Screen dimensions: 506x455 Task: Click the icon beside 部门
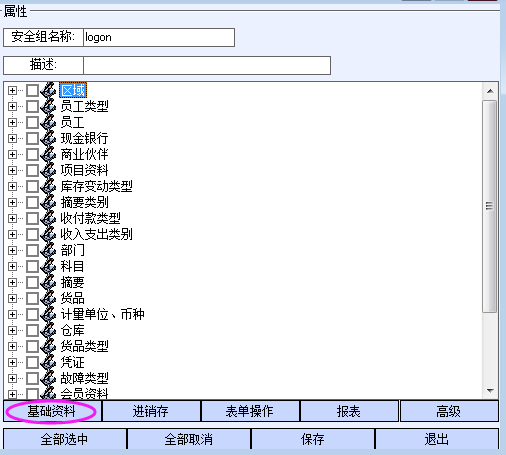tap(48, 250)
